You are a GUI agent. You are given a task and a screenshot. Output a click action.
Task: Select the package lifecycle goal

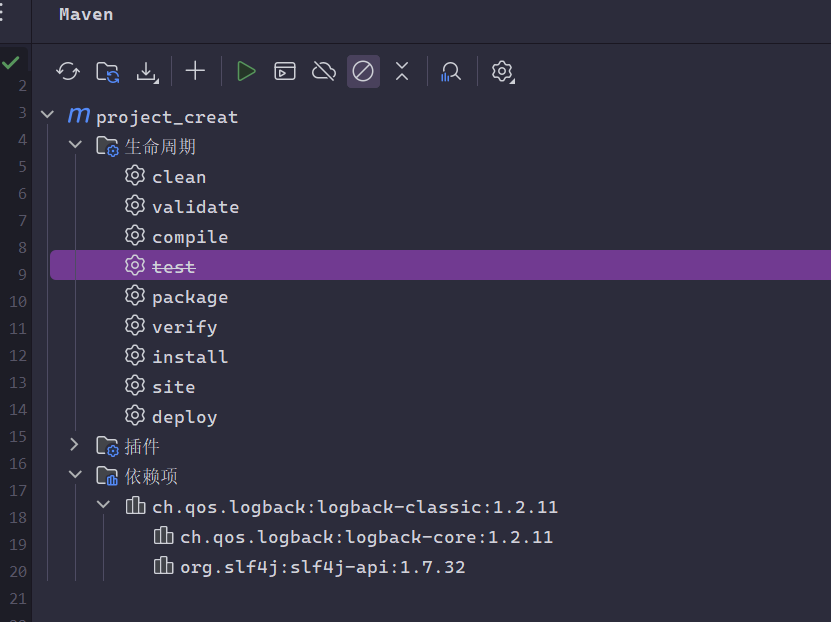(189, 297)
